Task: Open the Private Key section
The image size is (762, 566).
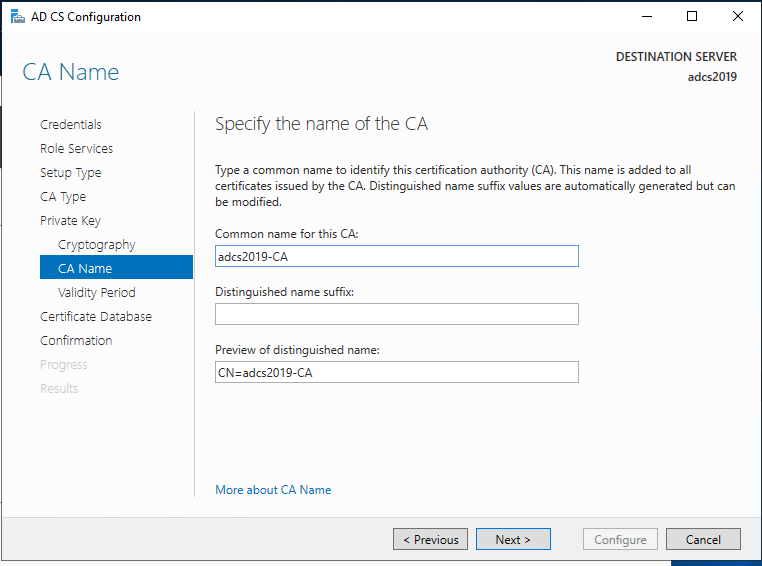Action: point(70,221)
